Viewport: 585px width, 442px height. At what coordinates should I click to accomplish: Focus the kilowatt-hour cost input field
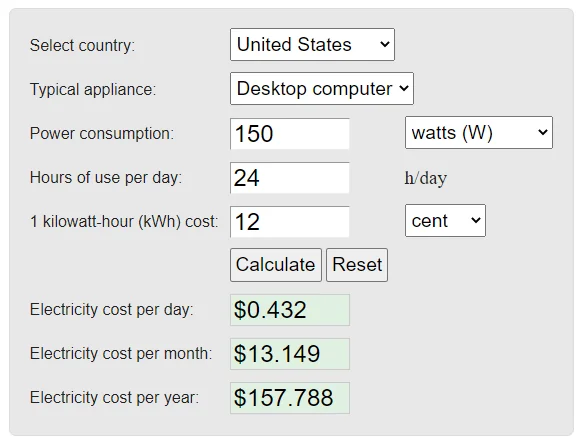[290, 222]
